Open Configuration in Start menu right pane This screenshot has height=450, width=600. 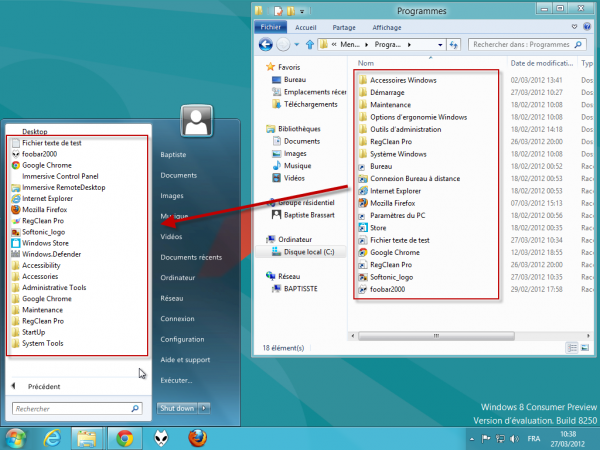[x=182, y=339]
